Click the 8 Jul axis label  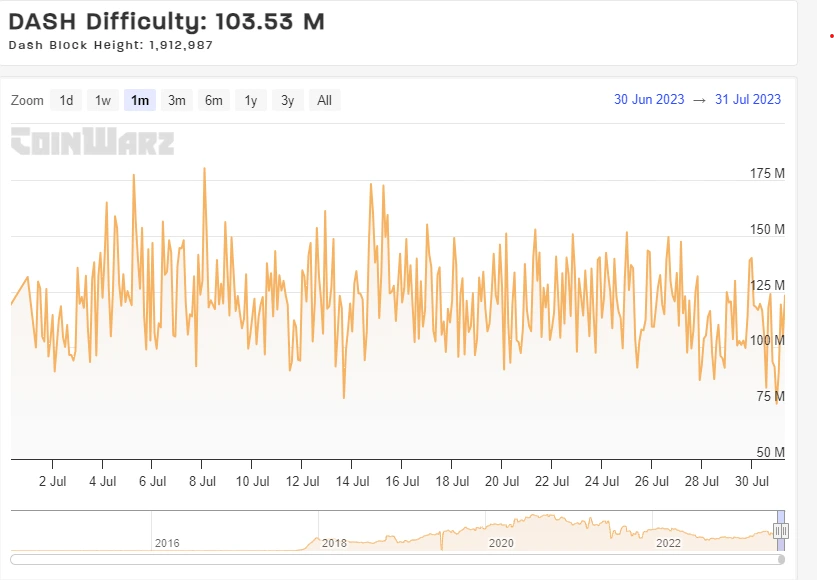tap(202, 481)
